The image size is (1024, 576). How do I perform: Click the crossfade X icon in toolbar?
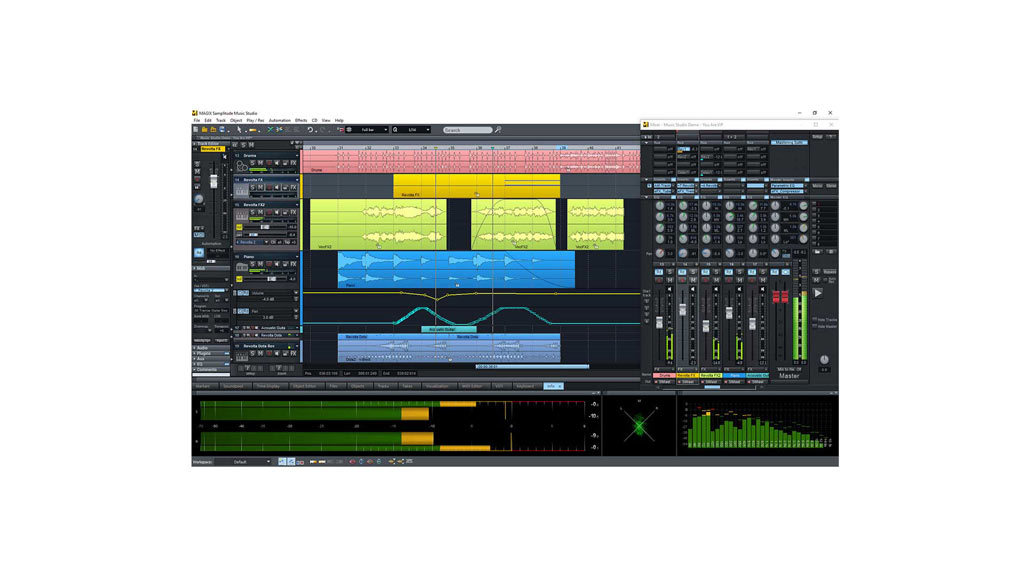point(270,130)
